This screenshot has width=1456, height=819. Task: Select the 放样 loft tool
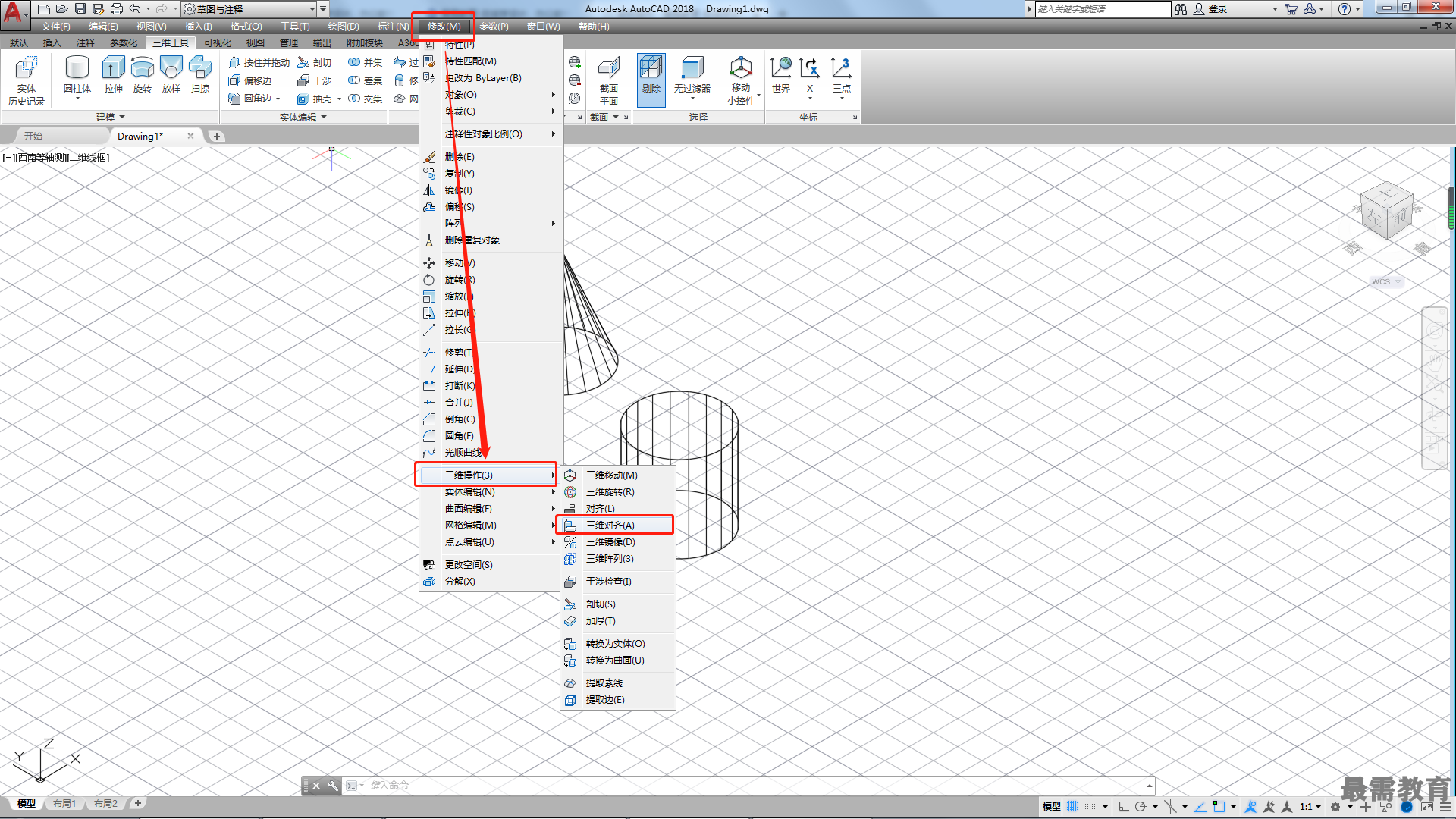click(x=171, y=74)
